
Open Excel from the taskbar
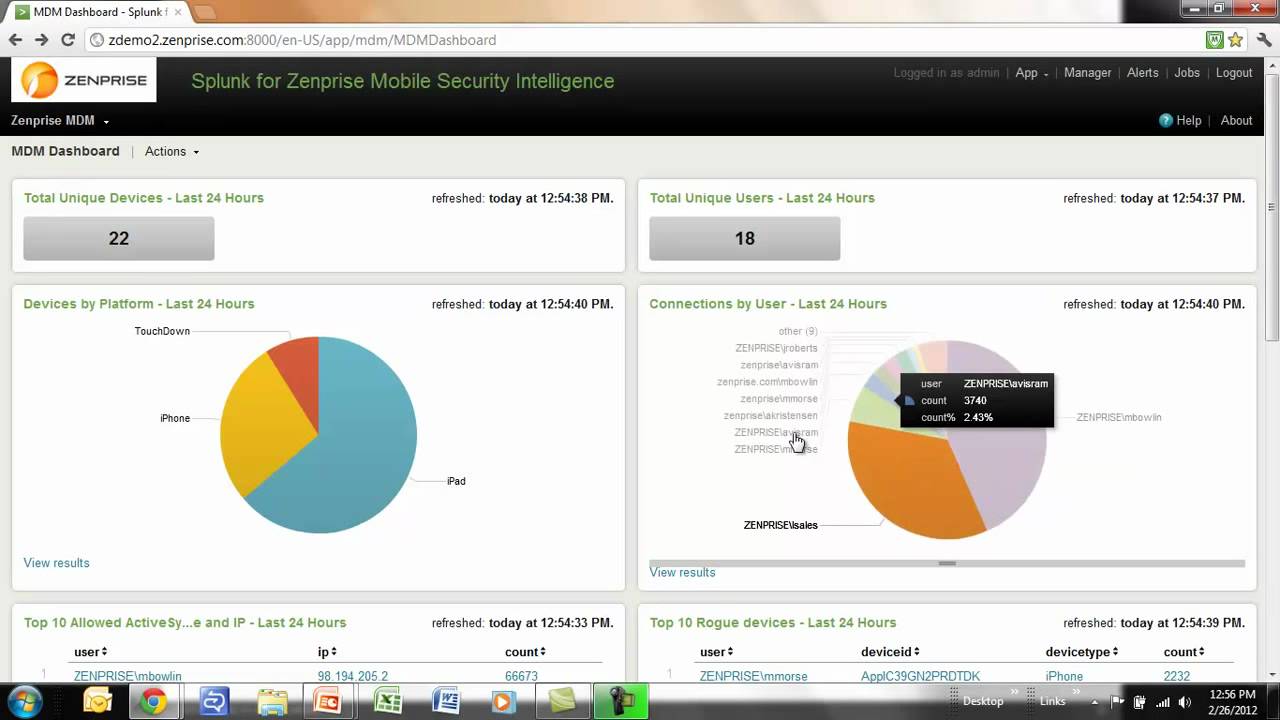pos(387,701)
